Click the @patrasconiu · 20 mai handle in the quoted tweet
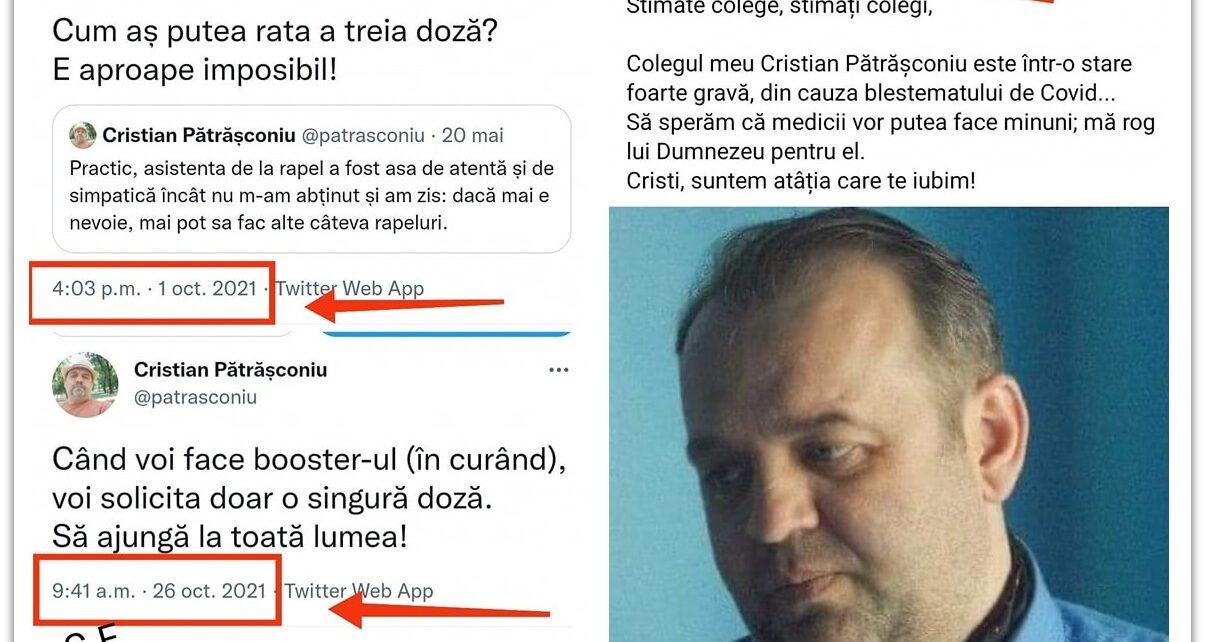 [403, 135]
